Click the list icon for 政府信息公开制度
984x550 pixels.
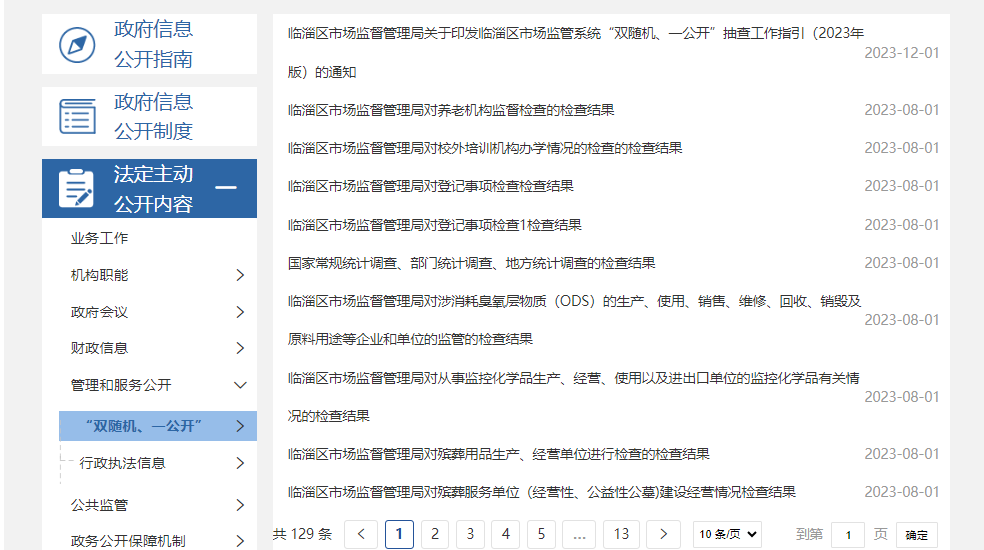pyautogui.click(x=77, y=117)
